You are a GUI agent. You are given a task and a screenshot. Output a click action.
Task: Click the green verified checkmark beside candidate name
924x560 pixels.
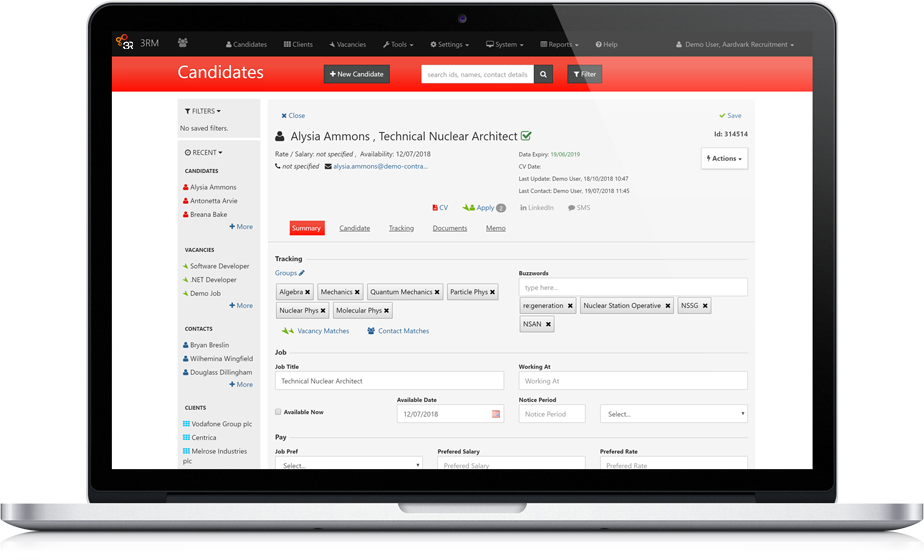pos(526,136)
